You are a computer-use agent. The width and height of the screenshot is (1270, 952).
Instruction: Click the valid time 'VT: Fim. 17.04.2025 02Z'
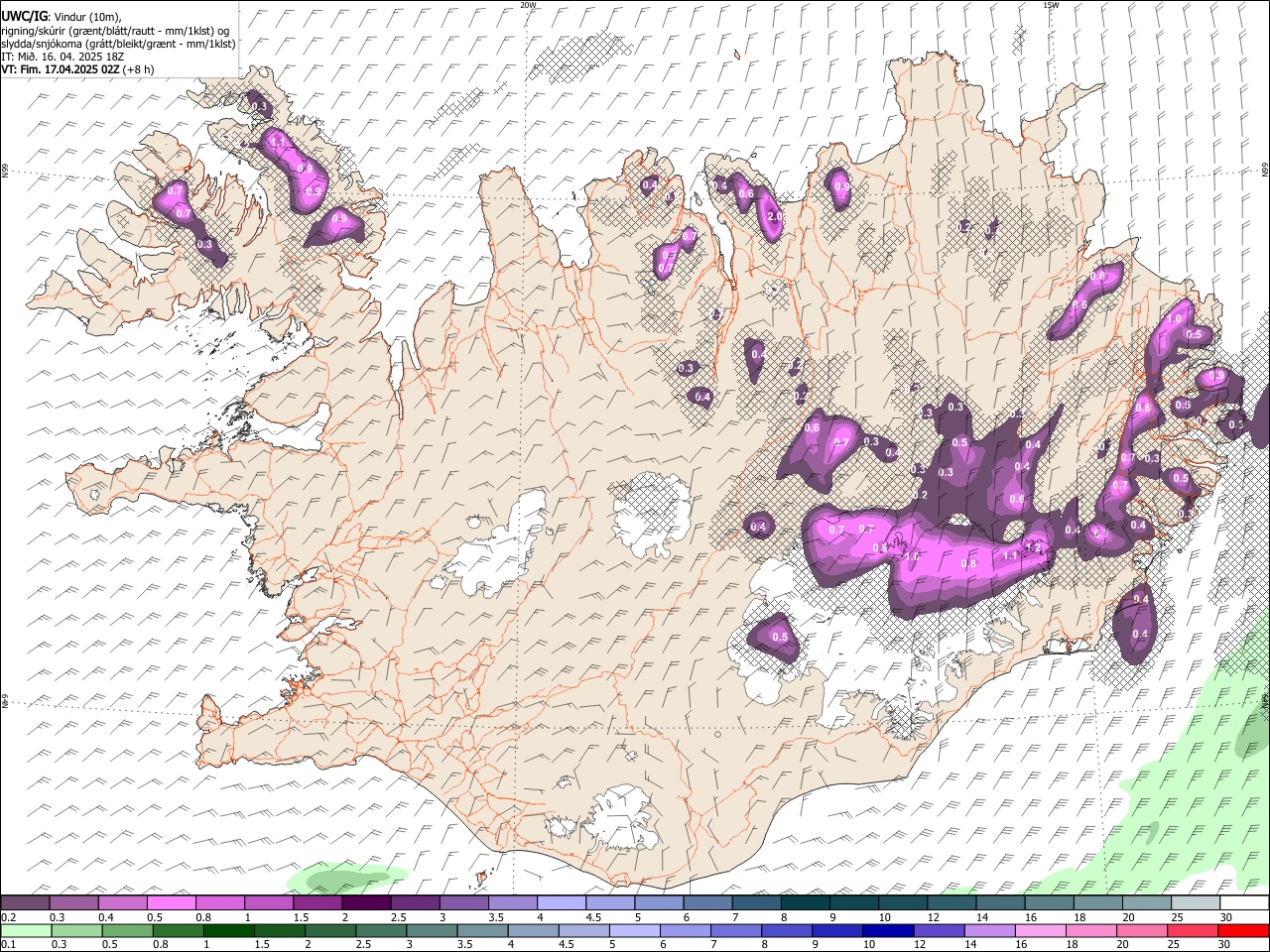(x=61, y=69)
